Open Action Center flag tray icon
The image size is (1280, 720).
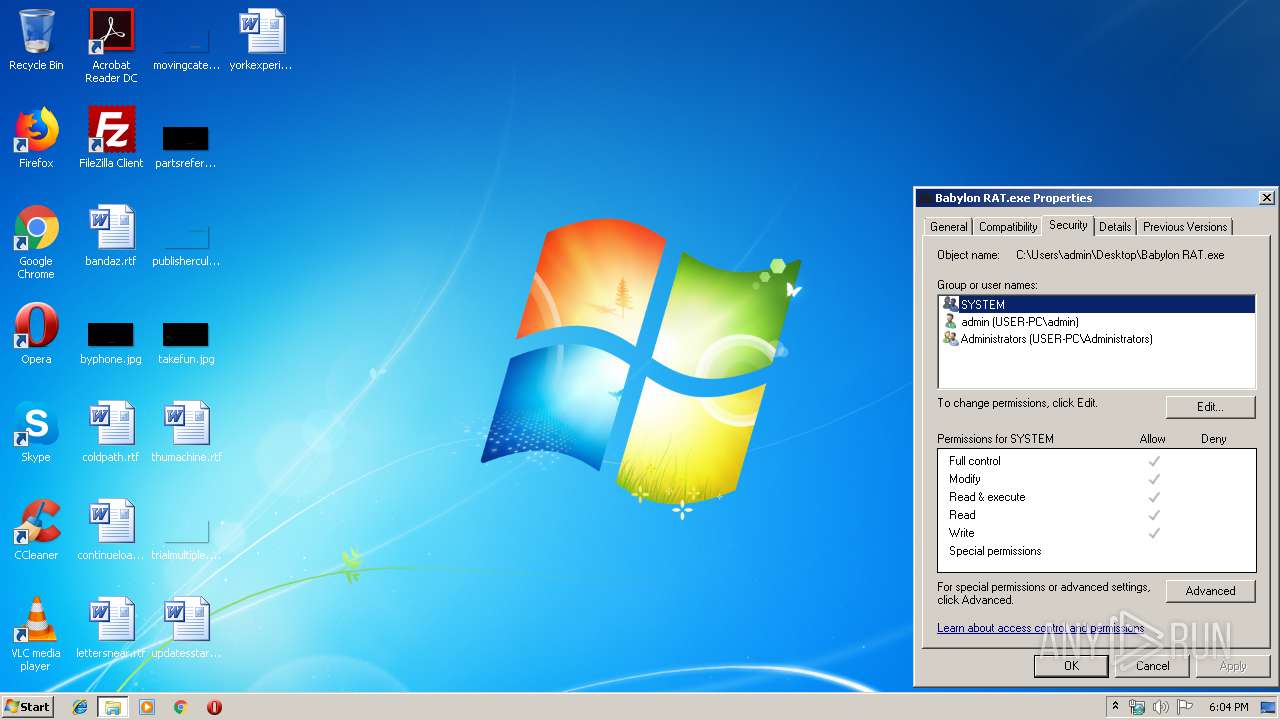click(x=1184, y=707)
